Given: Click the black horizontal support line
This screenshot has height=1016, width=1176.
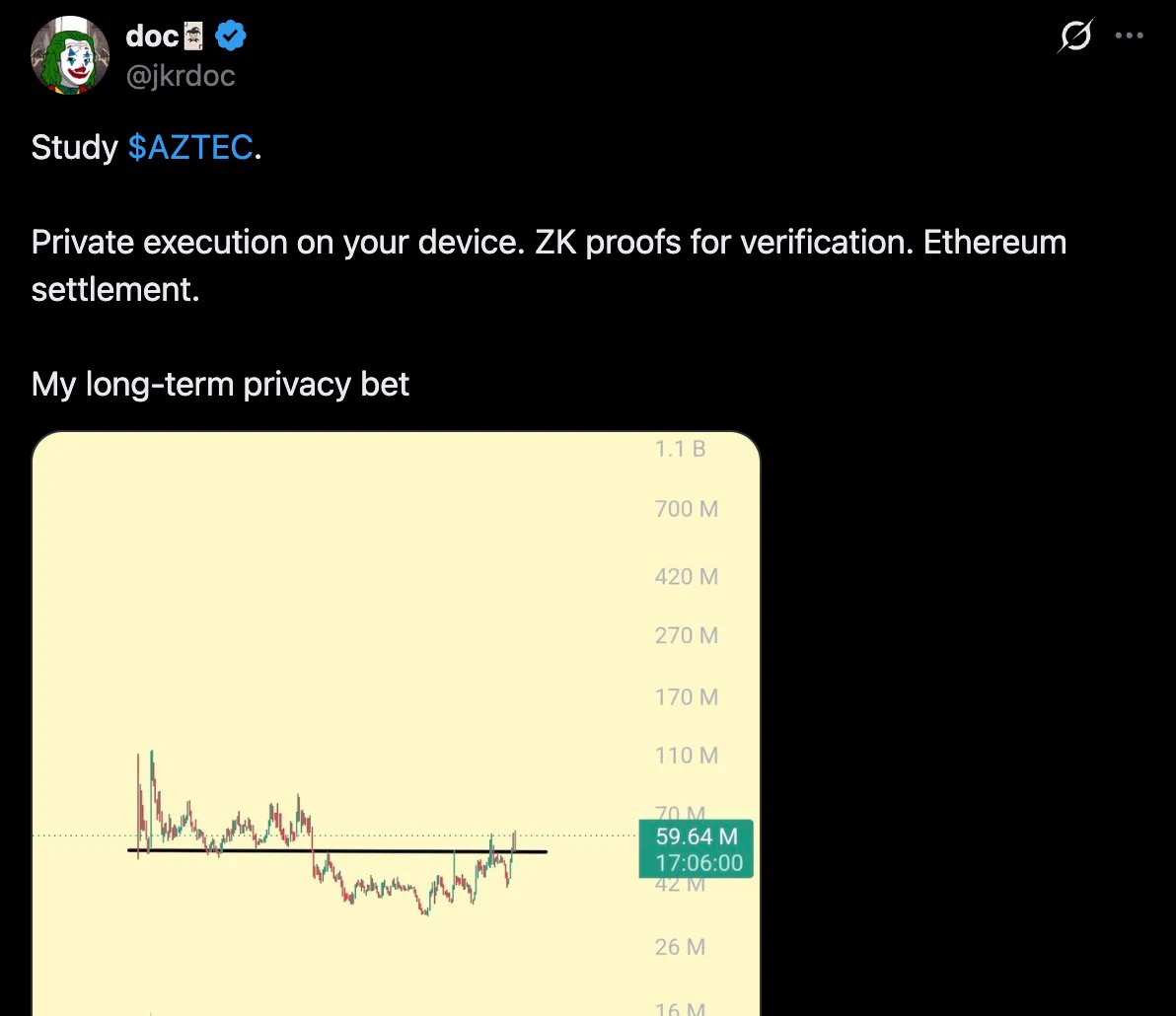Looking at the screenshot, I should click(x=337, y=851).
